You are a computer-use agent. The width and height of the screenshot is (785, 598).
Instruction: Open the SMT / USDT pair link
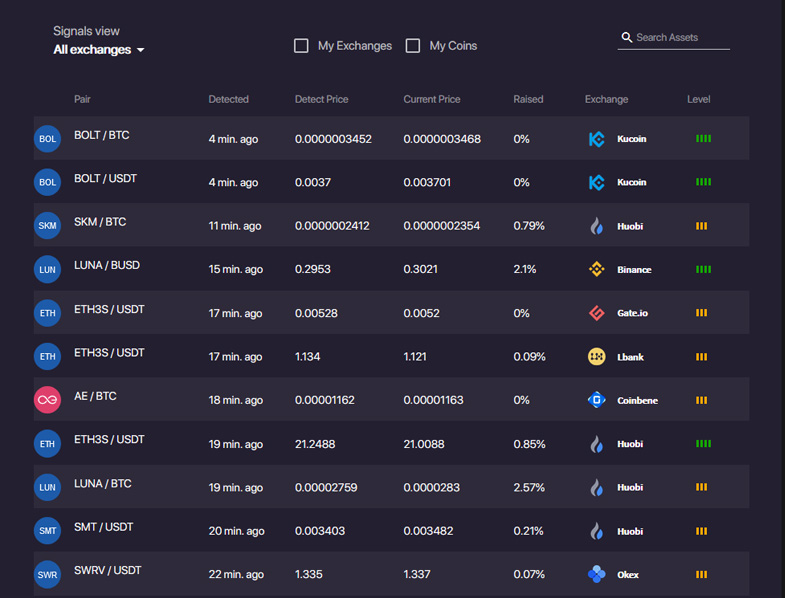(x=104, y=527)
